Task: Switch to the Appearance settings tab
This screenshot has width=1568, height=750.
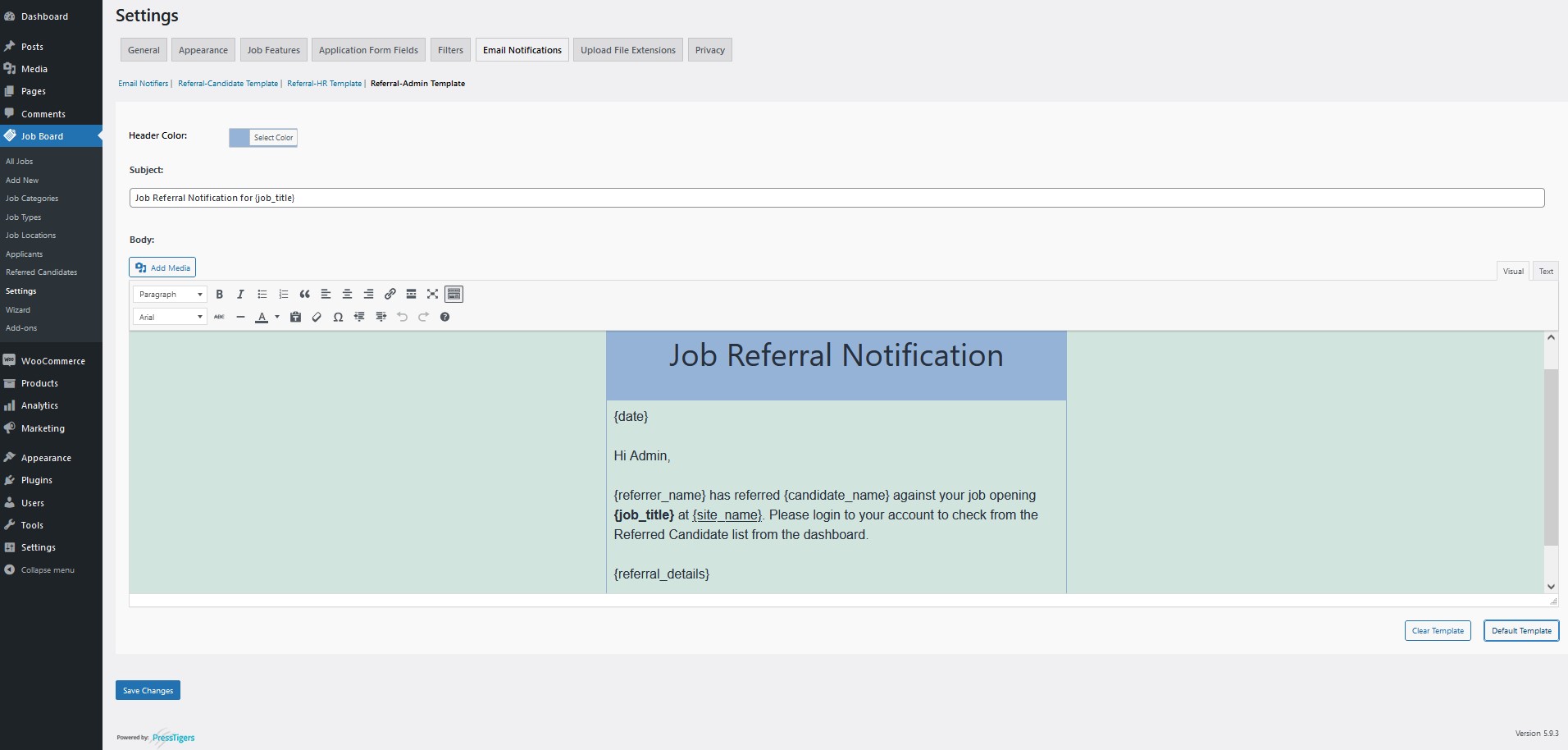Action: coord(203,50)
